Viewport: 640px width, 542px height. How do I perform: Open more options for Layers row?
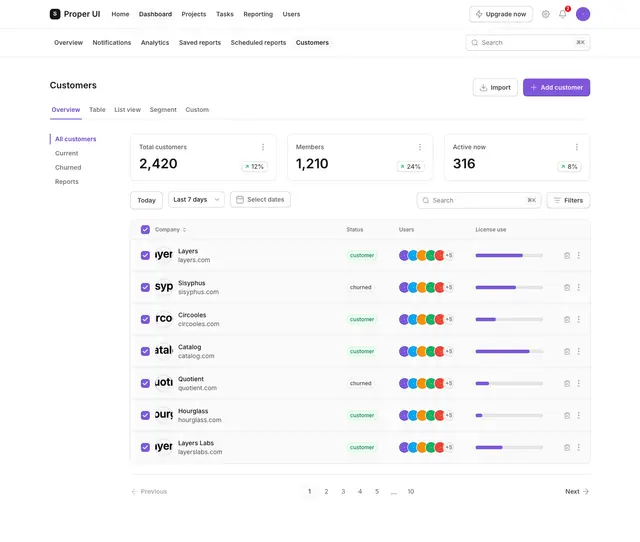coord(578,255)
